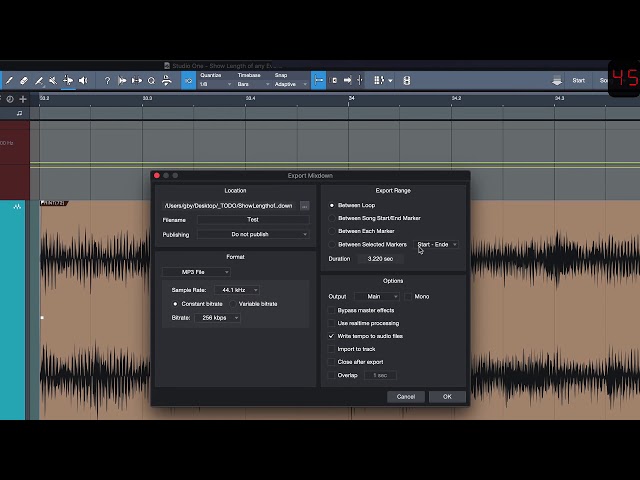Click the Filename field containing Test
The height and width of the screenshot is (480, 640).
[x=253, y=220]
